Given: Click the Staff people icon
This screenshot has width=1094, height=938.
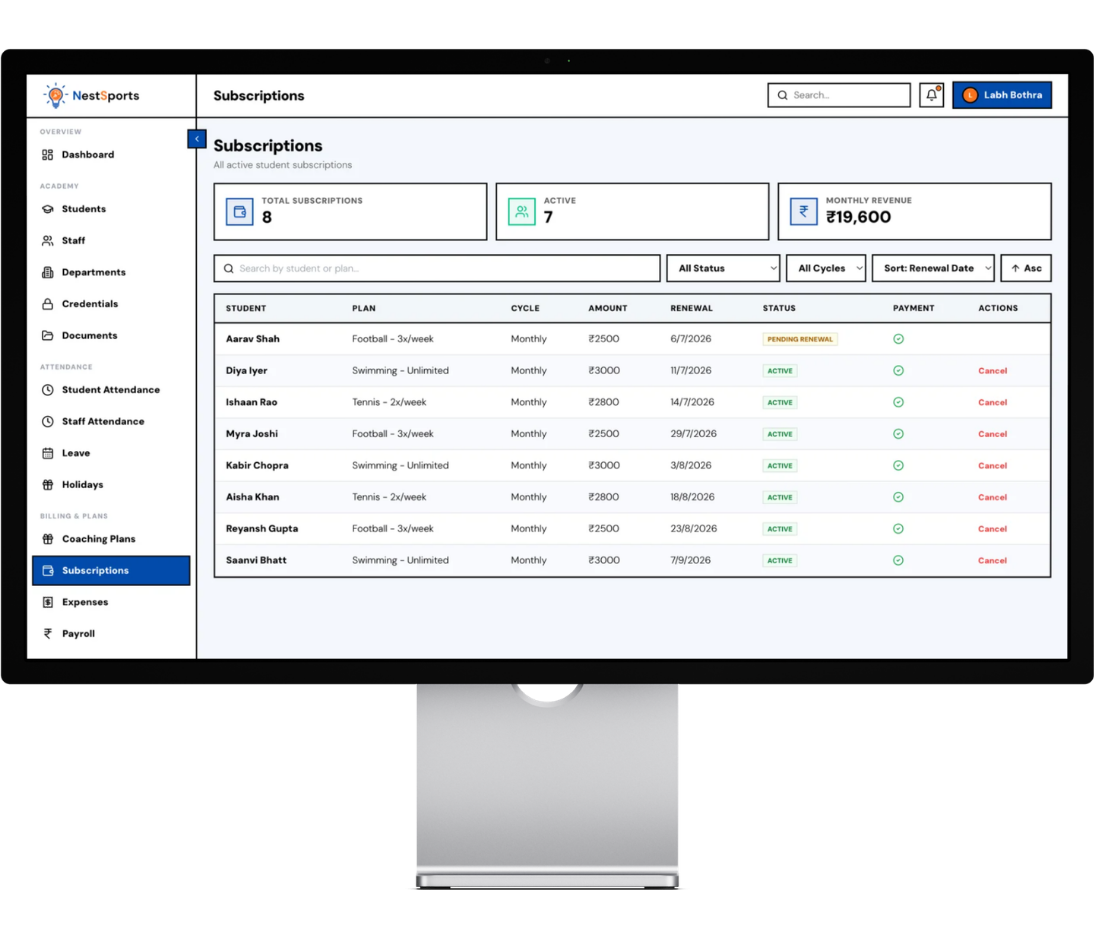Looking at the screenshot, I should (47, 240).
